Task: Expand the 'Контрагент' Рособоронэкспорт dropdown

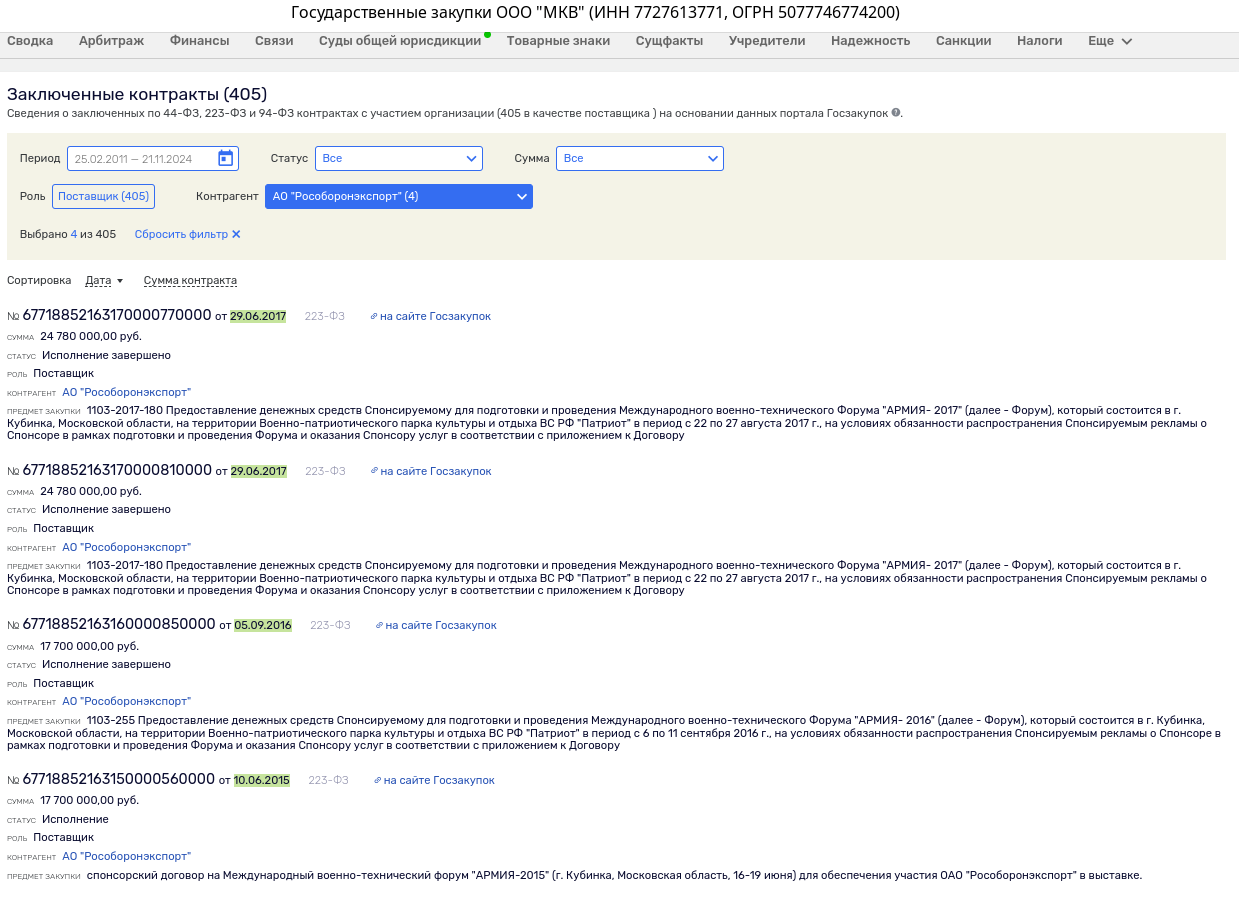Action: point(399,196)
